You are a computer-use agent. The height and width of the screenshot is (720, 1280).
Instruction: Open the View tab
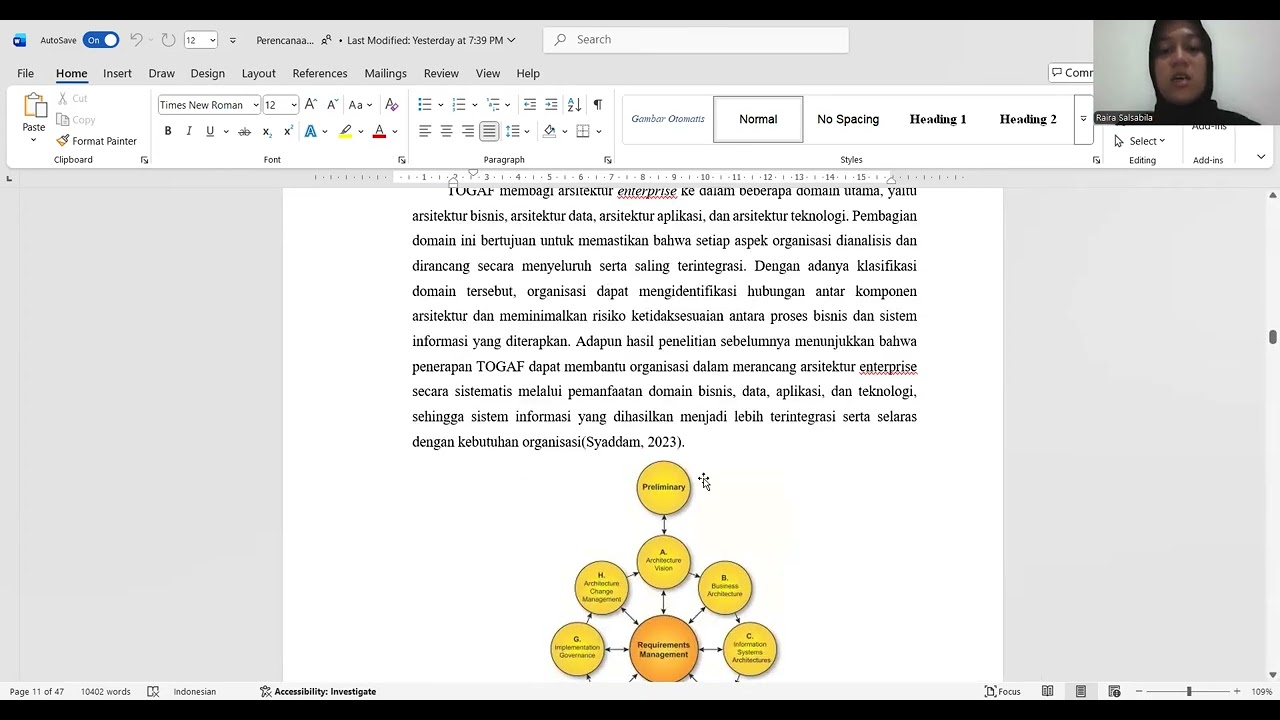click(488, 73)
